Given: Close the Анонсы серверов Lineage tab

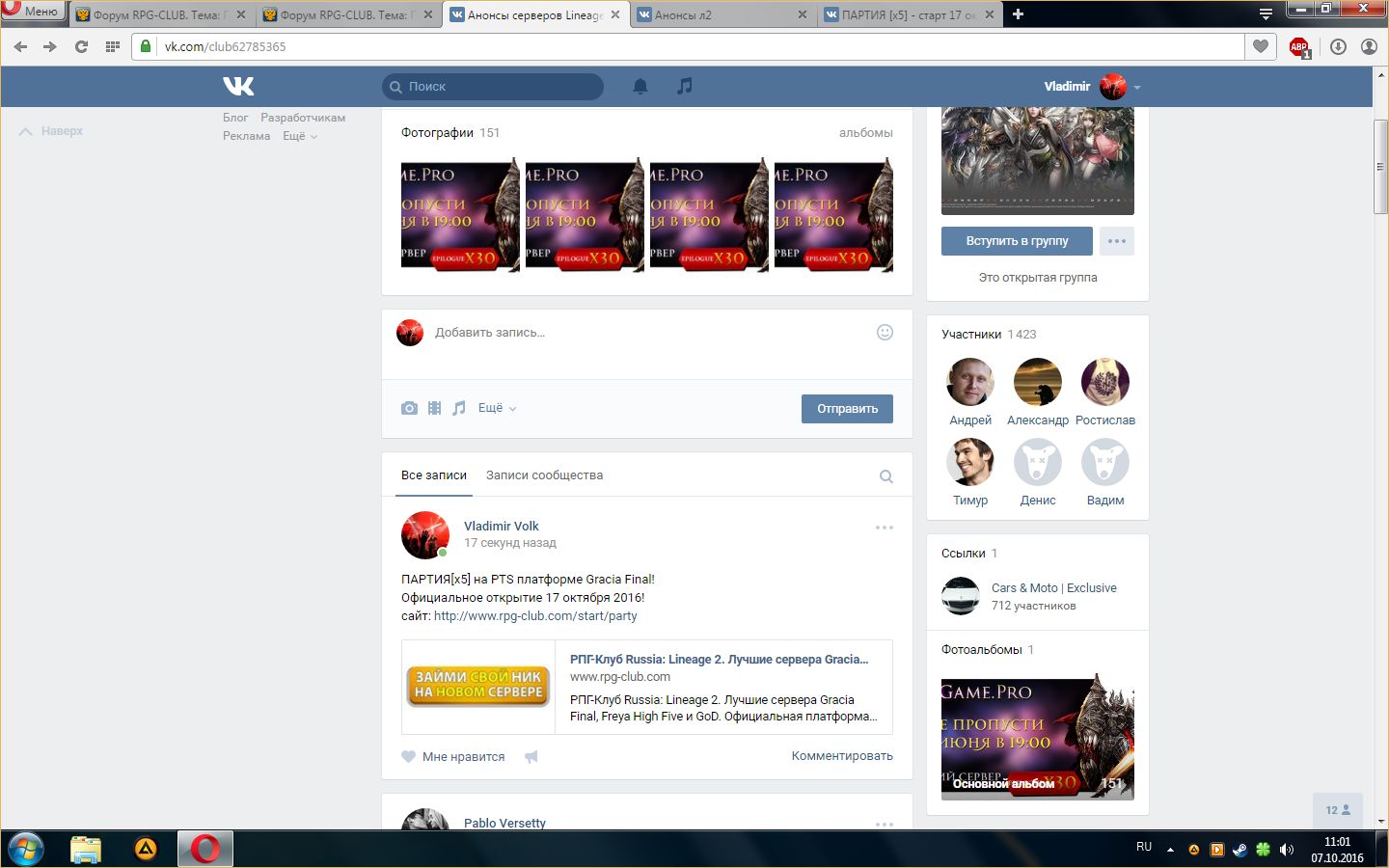Looking at the screenshot, I should point(615,14).
